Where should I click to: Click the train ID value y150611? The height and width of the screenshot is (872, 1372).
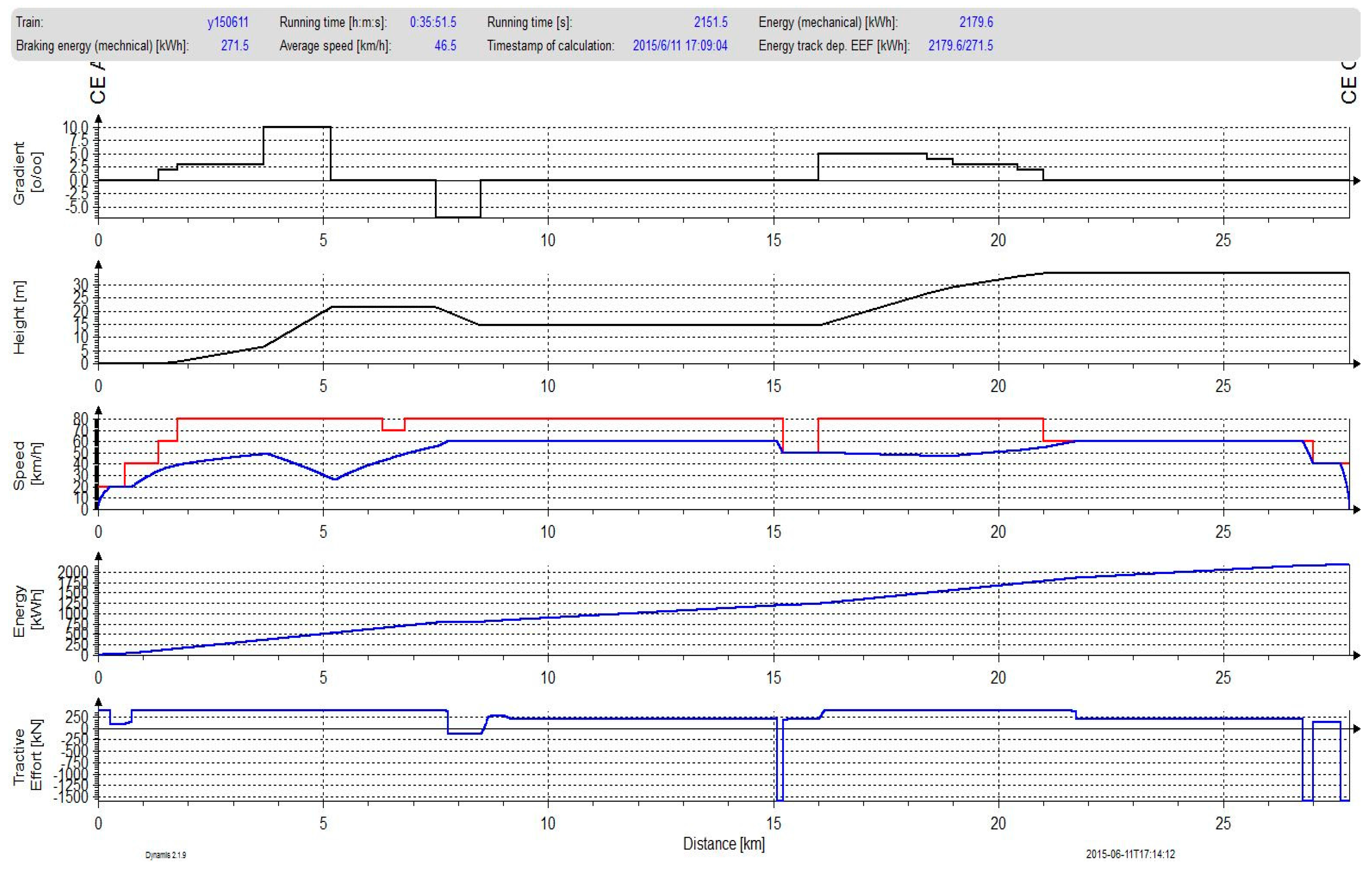(228, 22)
